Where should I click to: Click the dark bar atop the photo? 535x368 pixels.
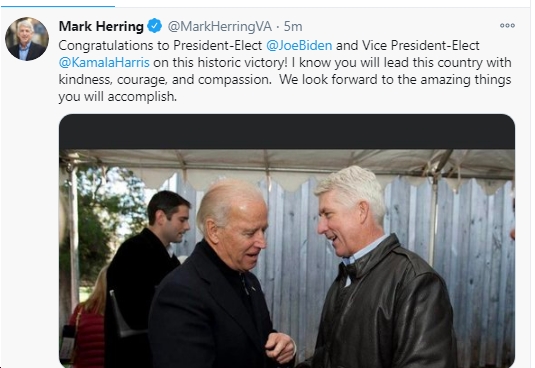click(x=287, y=132)
